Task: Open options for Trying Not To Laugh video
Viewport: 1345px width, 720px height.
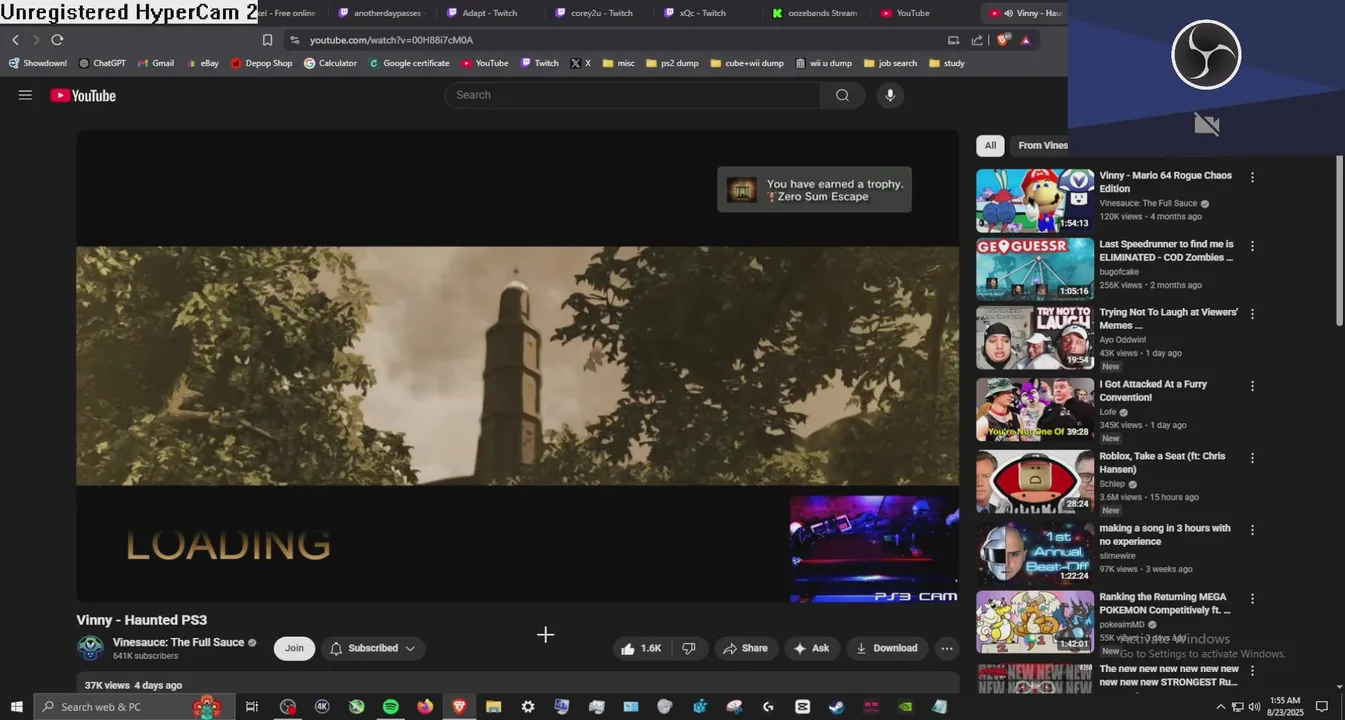Action: tap(1252, 314)
